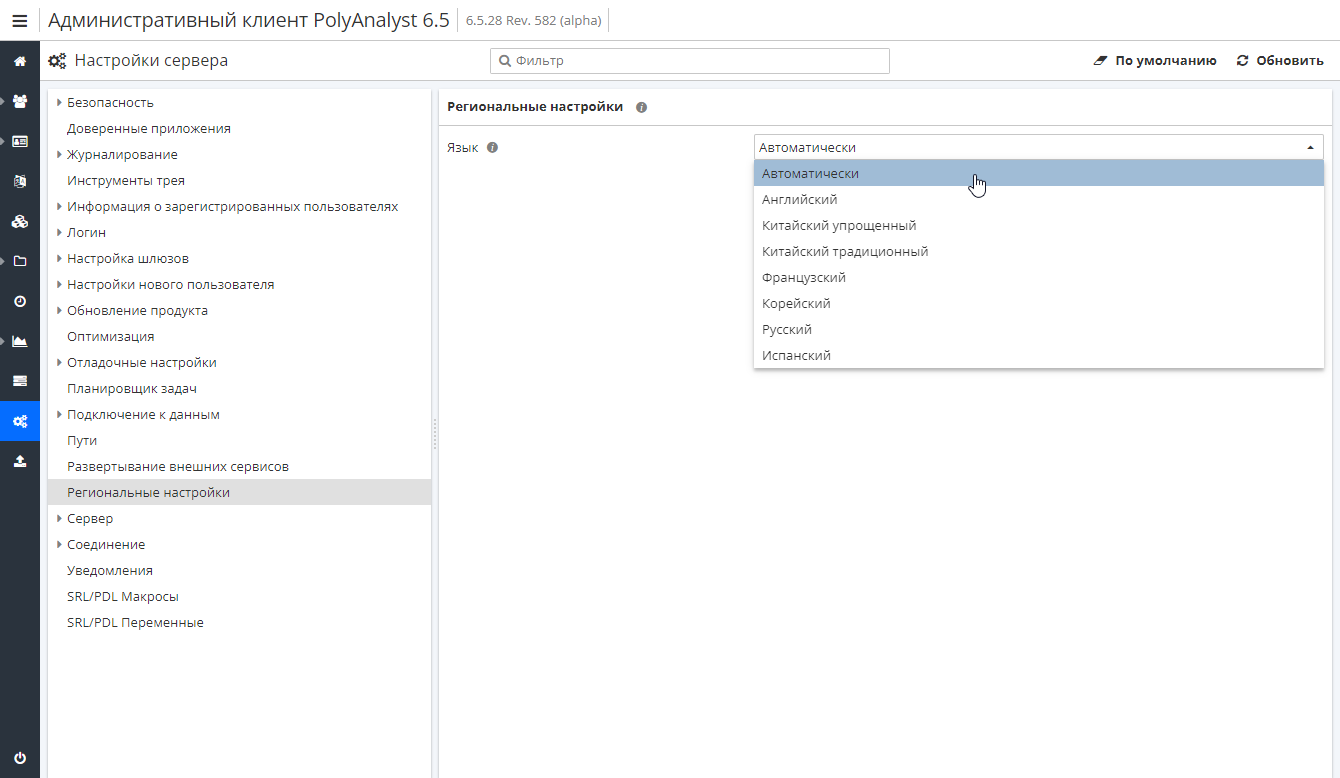Expand the Соединение tree node
This screenshot has height=778, width=1340.
pos(59,544)
